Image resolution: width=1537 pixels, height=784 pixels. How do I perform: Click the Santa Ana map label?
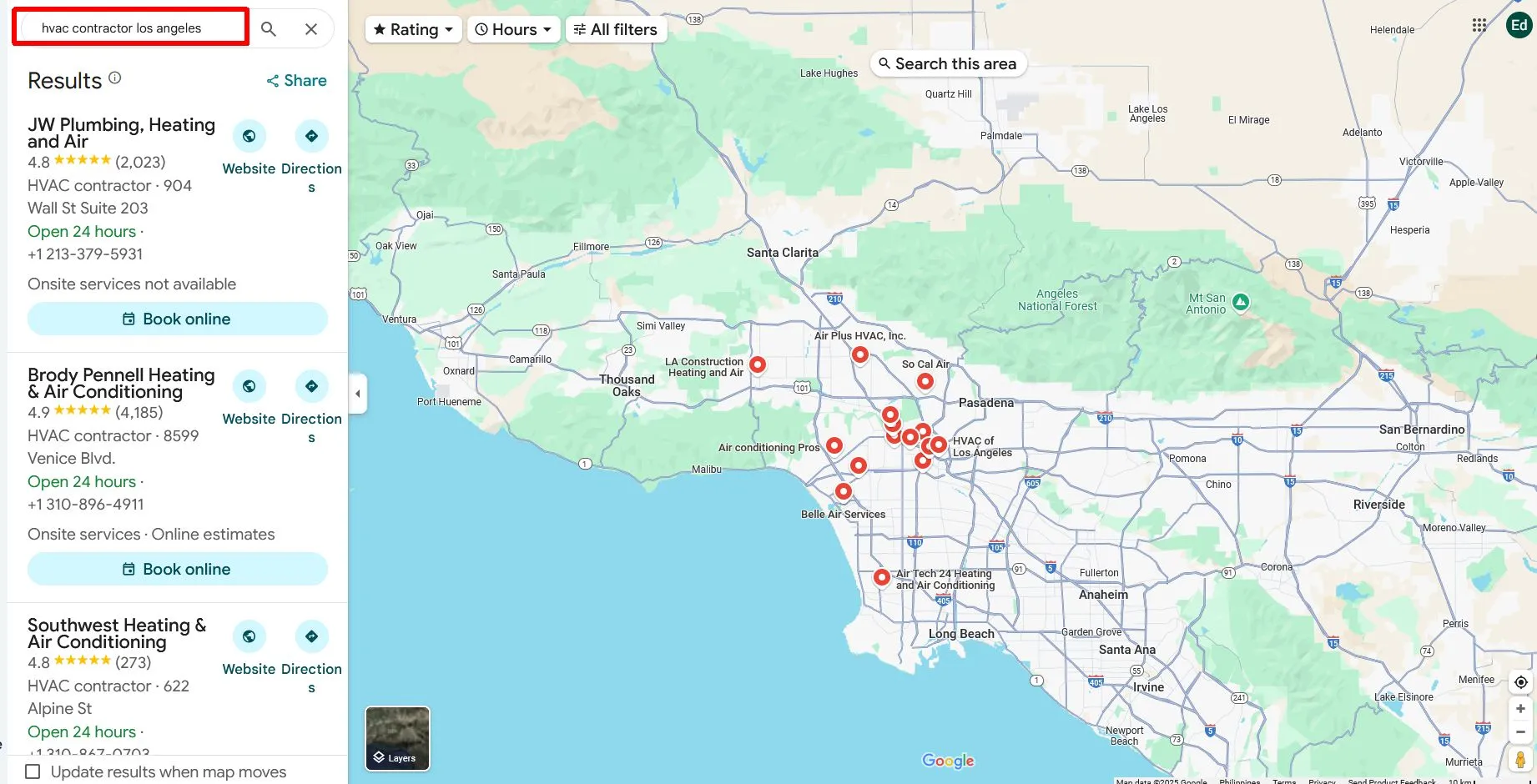click(1127, 650)
